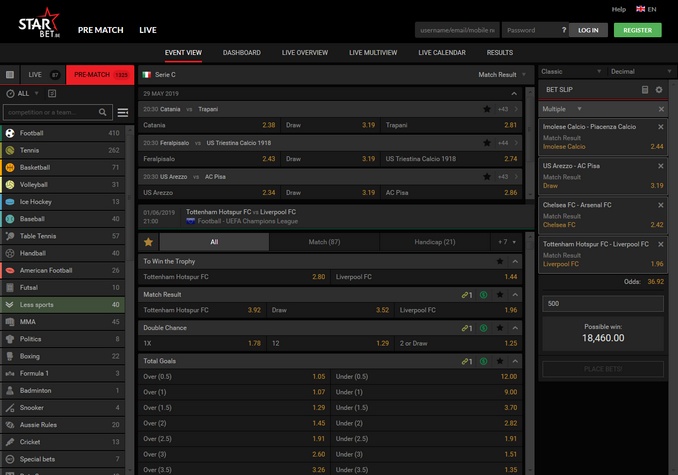This screenshot has height=475, width=678.
Task: Select the Tennis ball icon
Action: tap(10, 150)
